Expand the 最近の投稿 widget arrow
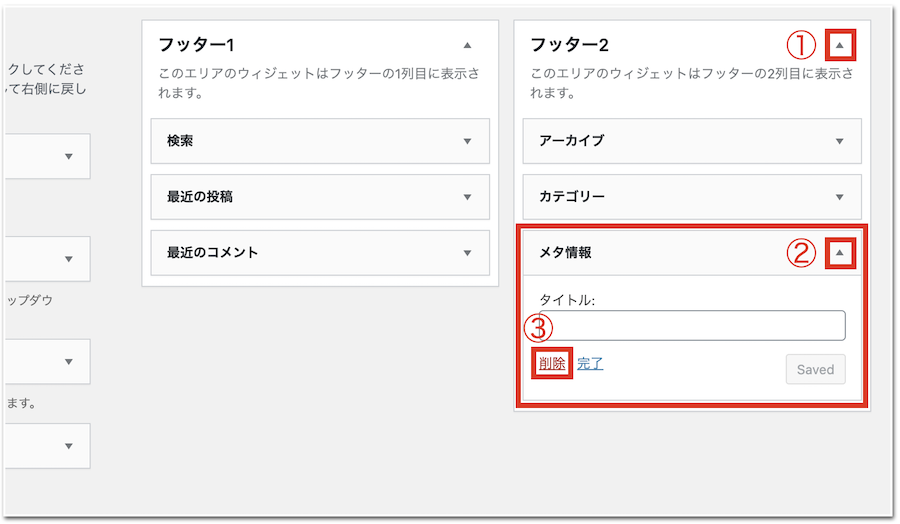 pos(467,197)
